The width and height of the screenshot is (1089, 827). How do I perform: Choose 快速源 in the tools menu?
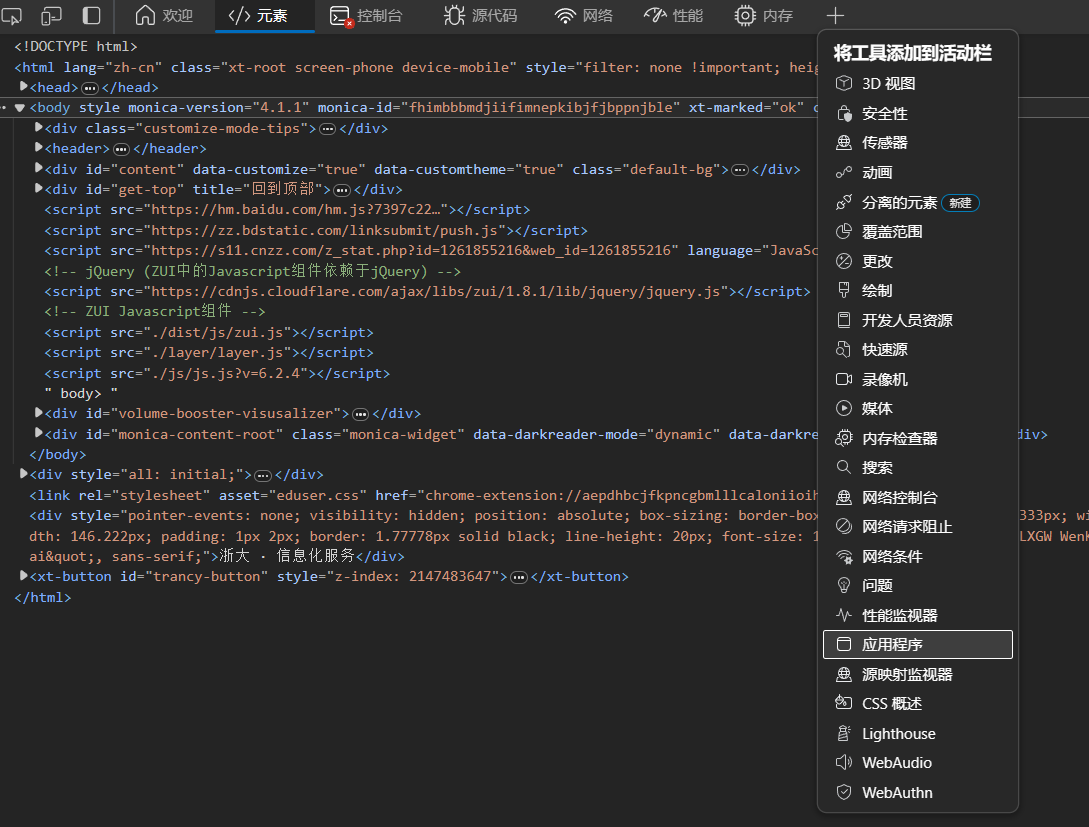[x=917, y=349]
